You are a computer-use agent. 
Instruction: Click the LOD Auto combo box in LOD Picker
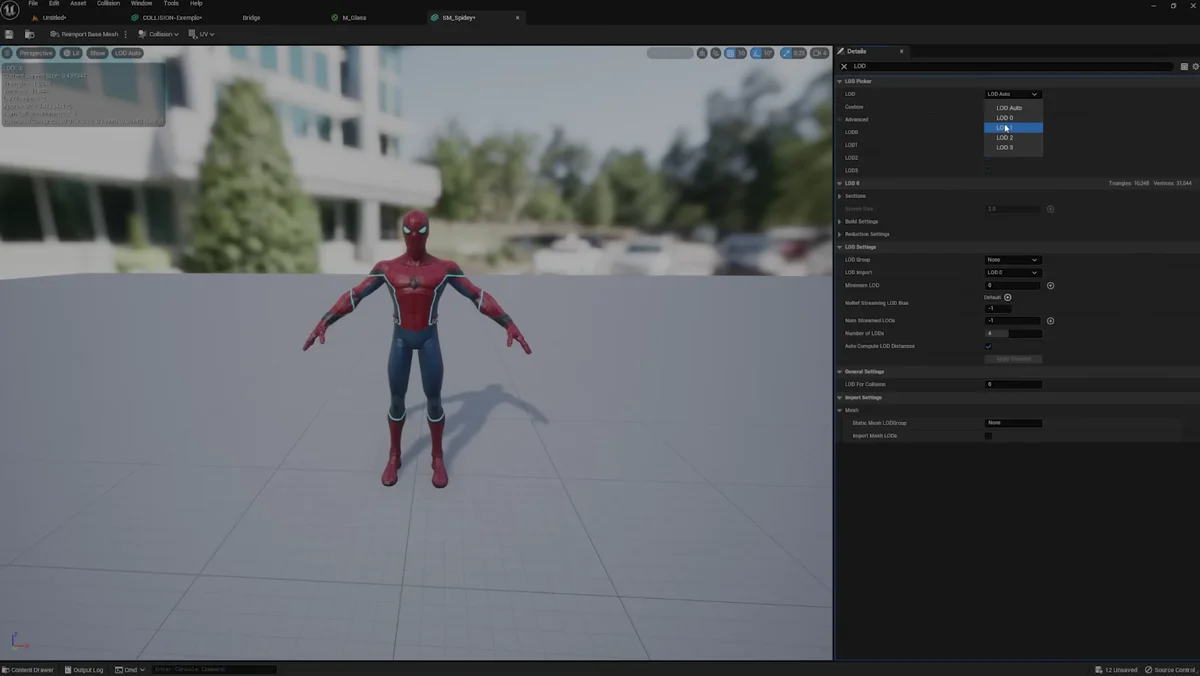tap(1013, 94)
